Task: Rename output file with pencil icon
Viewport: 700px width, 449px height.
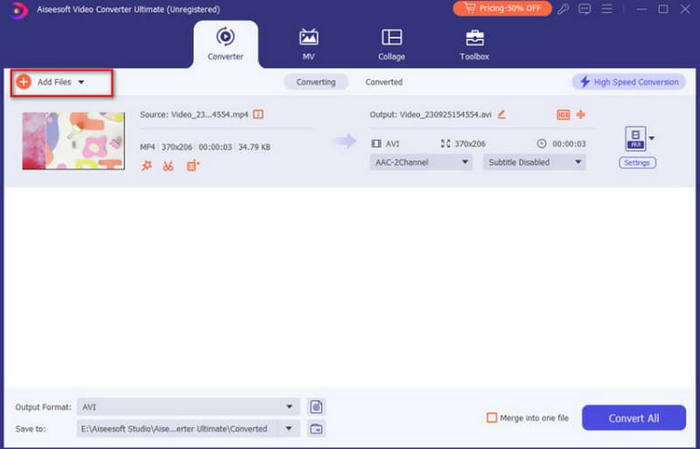Action: [501, 114]
